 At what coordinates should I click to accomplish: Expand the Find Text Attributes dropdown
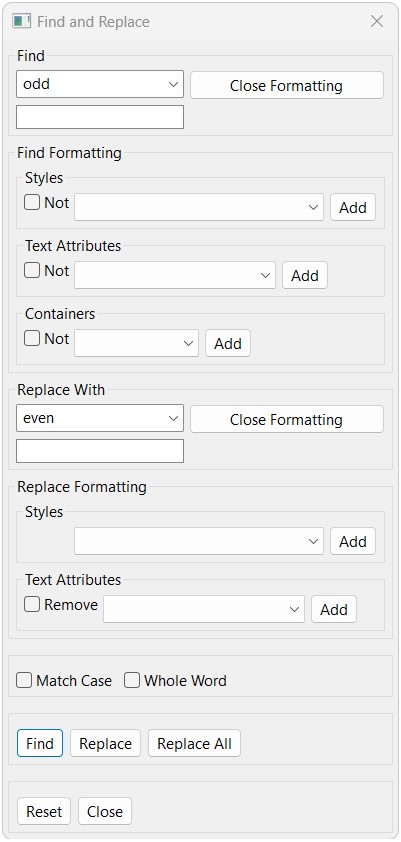click(175, 275)
